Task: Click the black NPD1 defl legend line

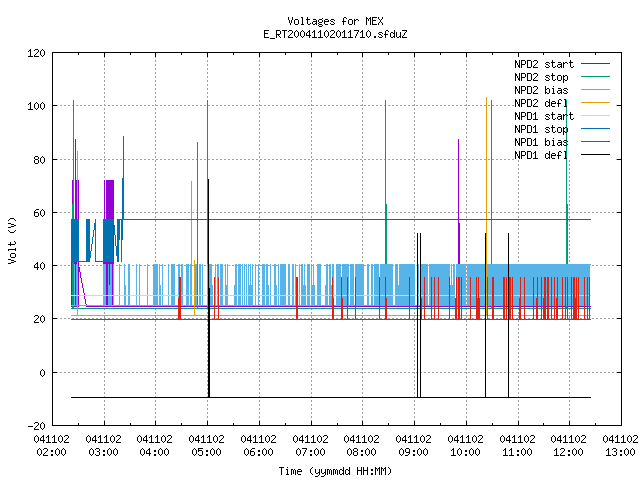Action: pos(596,155)
